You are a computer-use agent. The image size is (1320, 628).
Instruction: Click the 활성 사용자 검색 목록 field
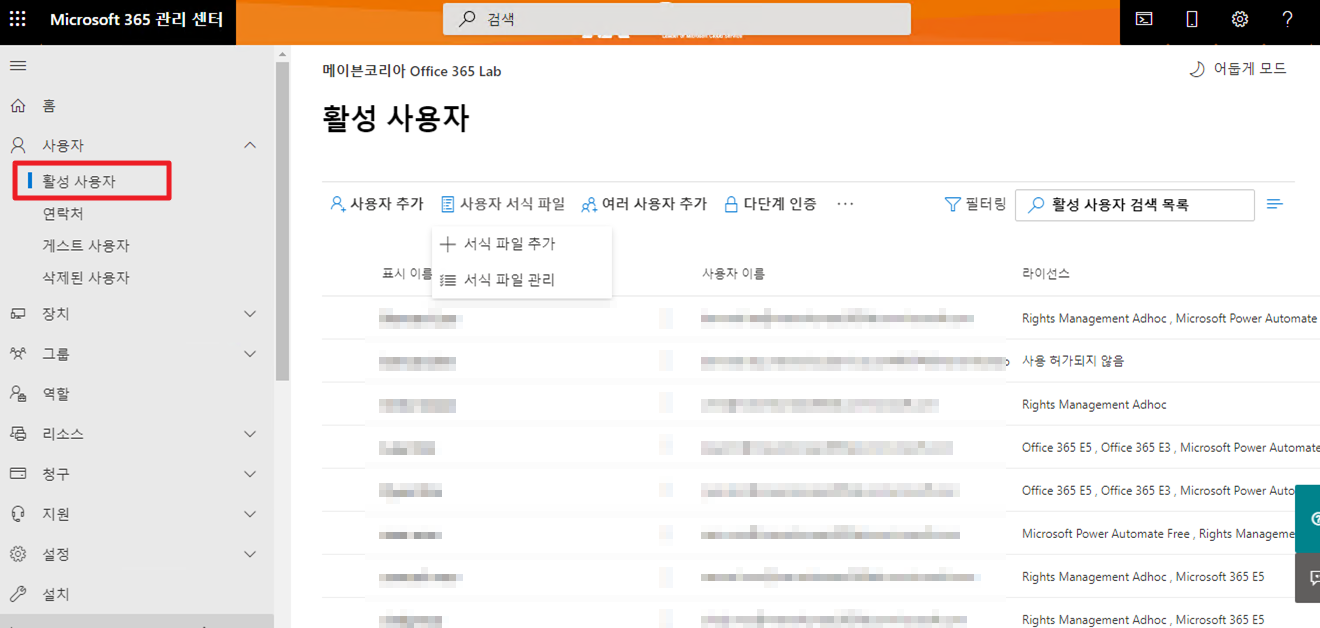[1135, 204]
